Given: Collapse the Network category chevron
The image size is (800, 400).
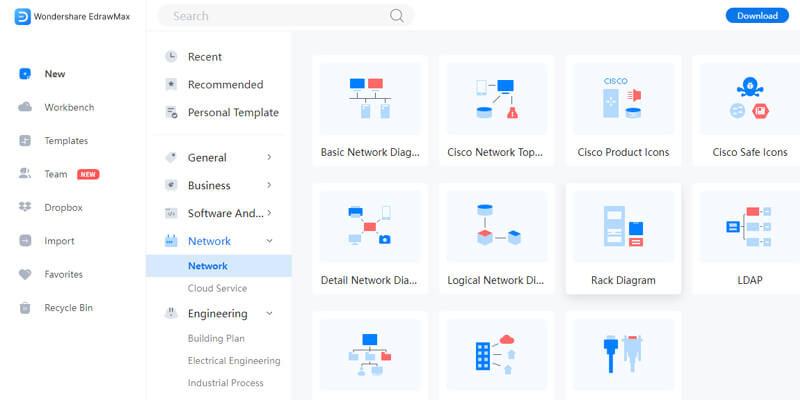Looking at the screenshot, I should coord(269,241).
